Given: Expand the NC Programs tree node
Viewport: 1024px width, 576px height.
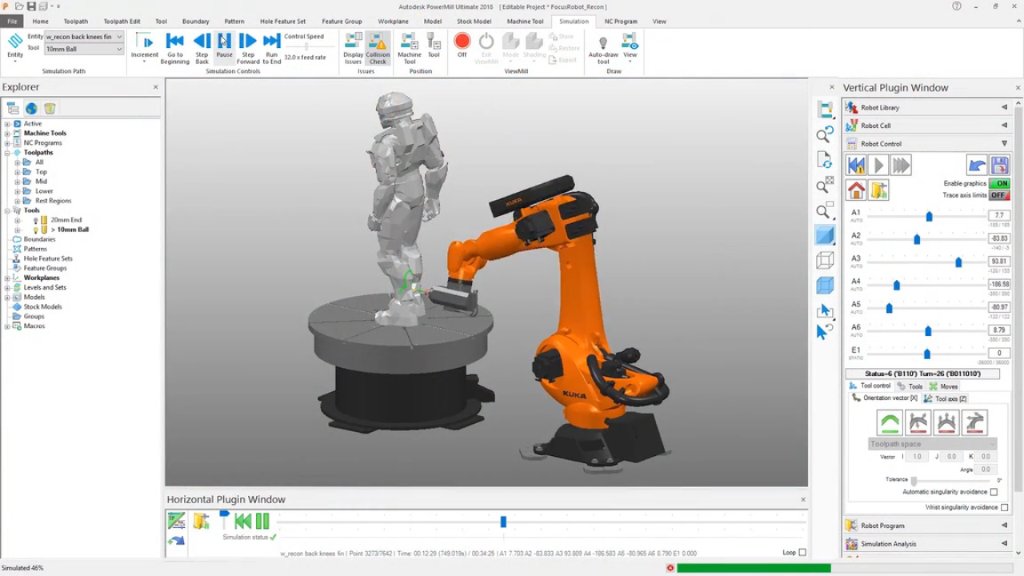Looking at the screenshot, I should click(x=7, y=143).
